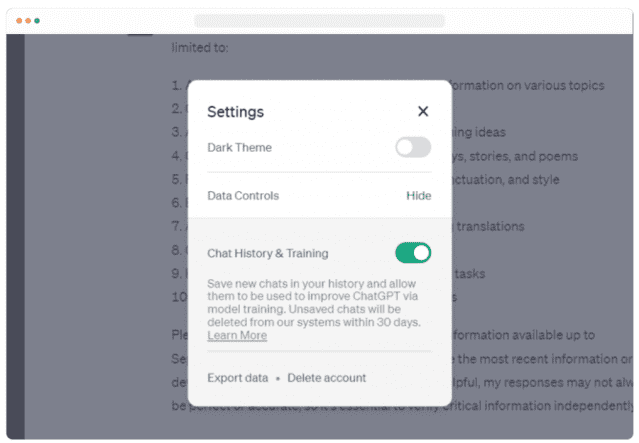Open the Learn More link
This screenshot has width=639, height=443.
[237, 336]
